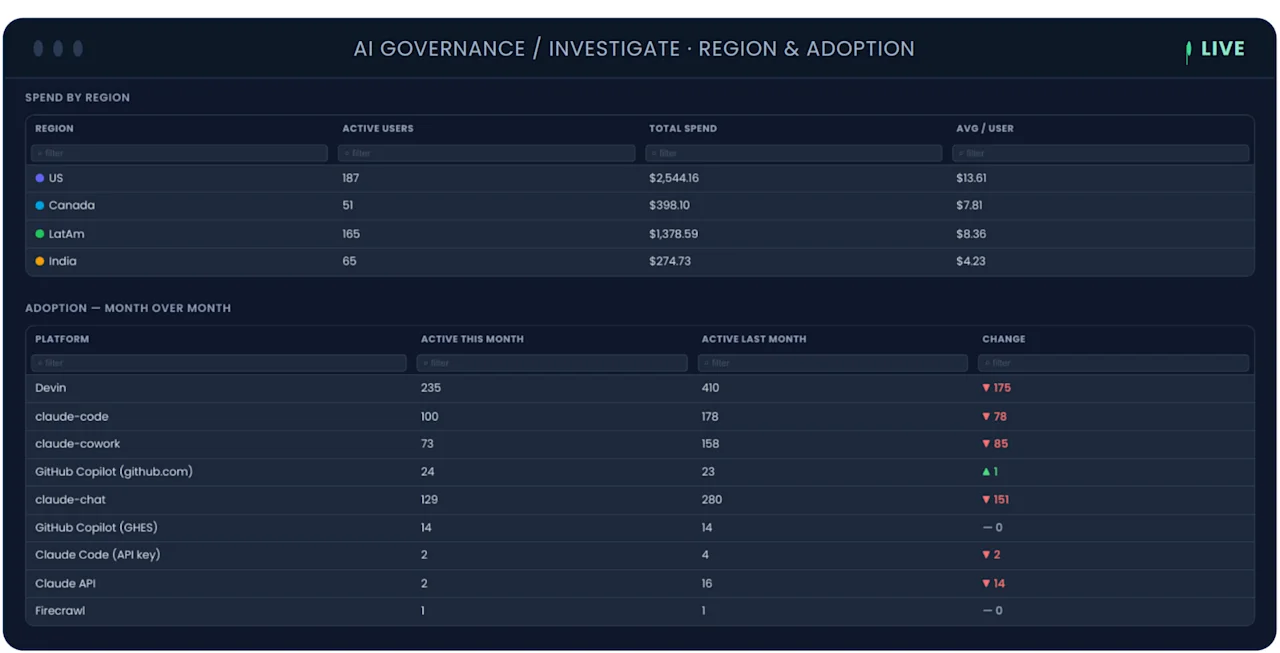Sort by ACTIVE THIS MONTH column header

(x=472, y=339)
